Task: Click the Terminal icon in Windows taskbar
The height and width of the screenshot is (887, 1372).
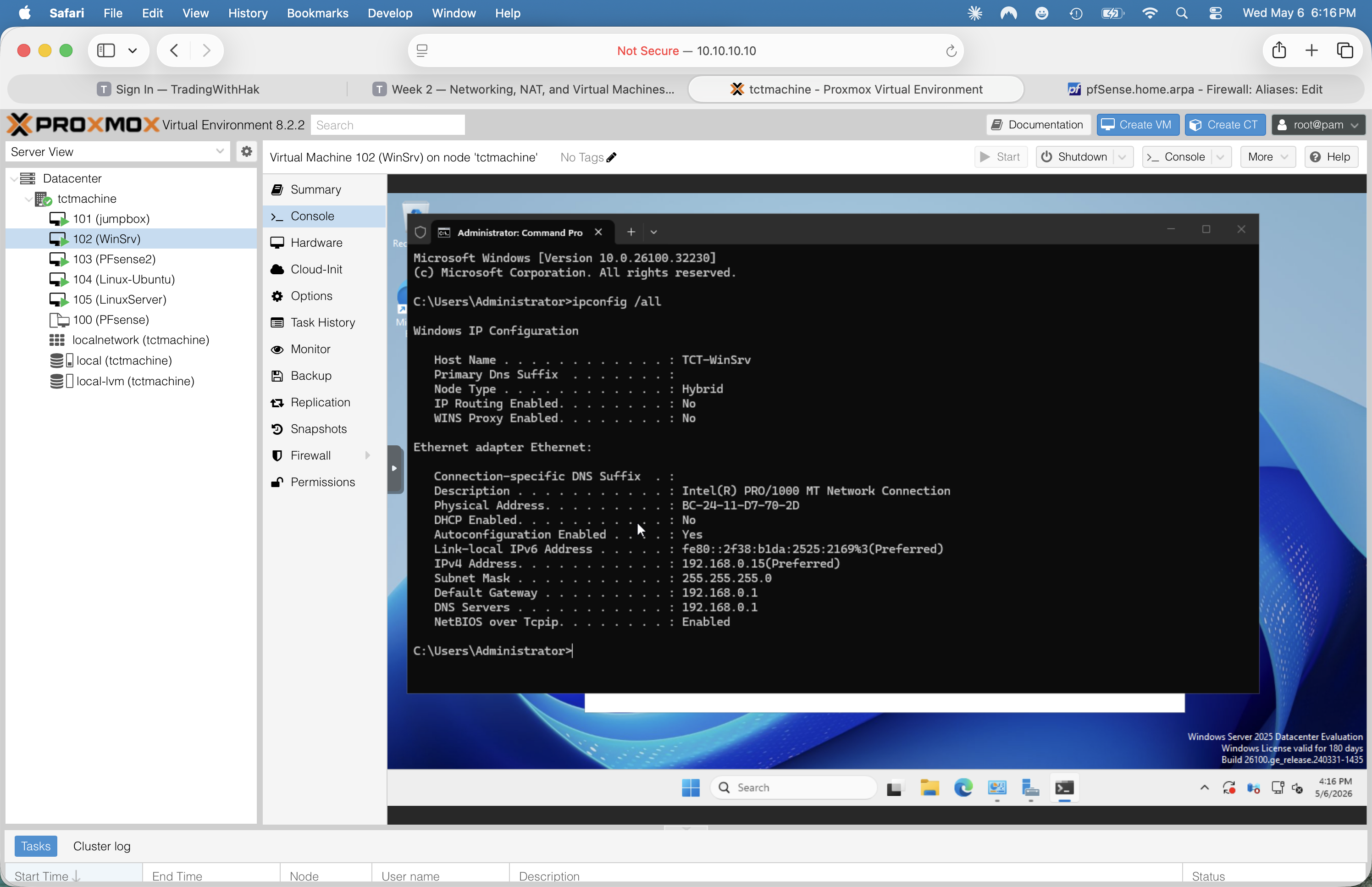Action: click(x=1064, y=787)
